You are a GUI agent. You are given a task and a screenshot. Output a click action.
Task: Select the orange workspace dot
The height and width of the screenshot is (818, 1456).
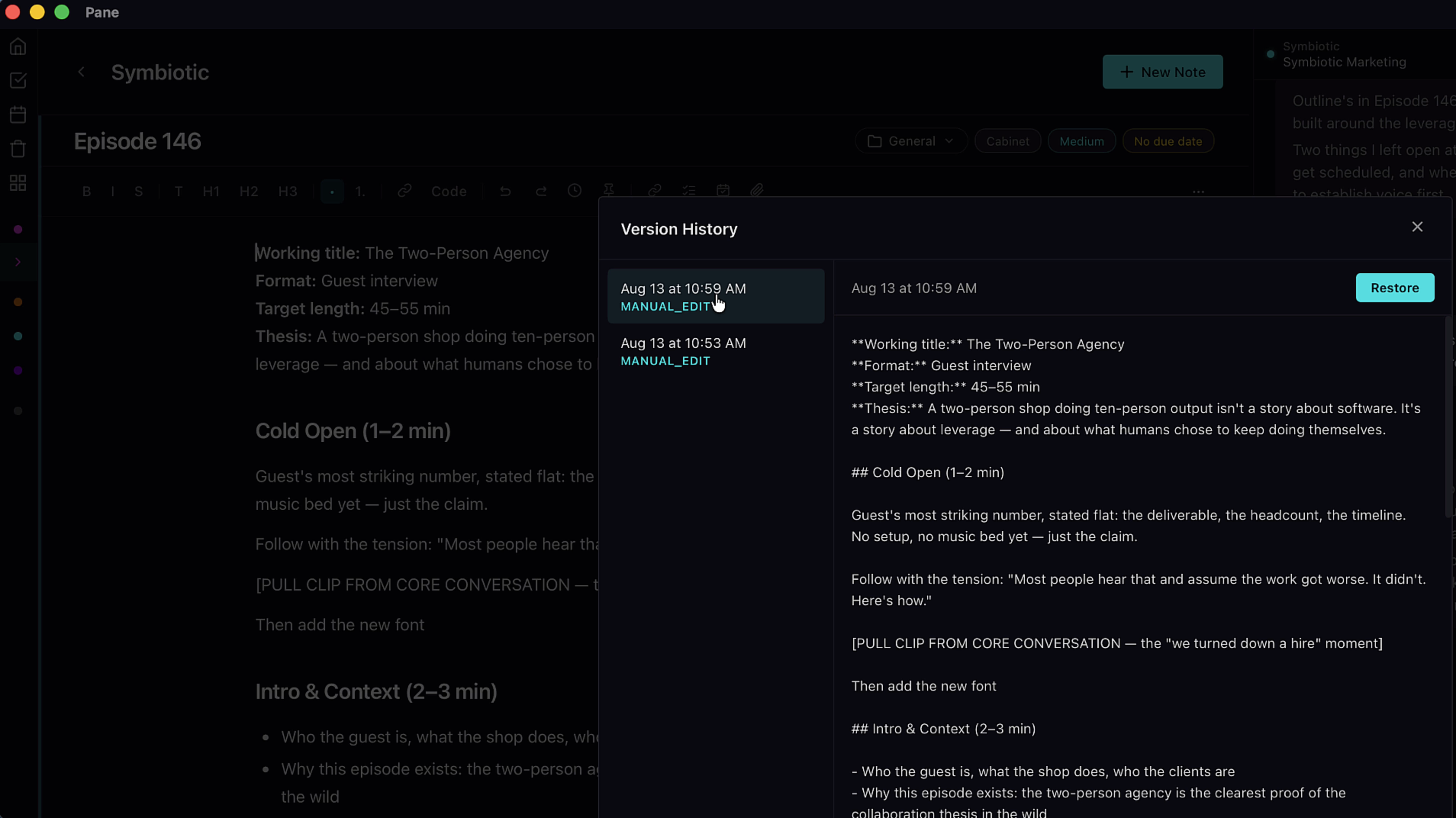[x=18, y=302]
